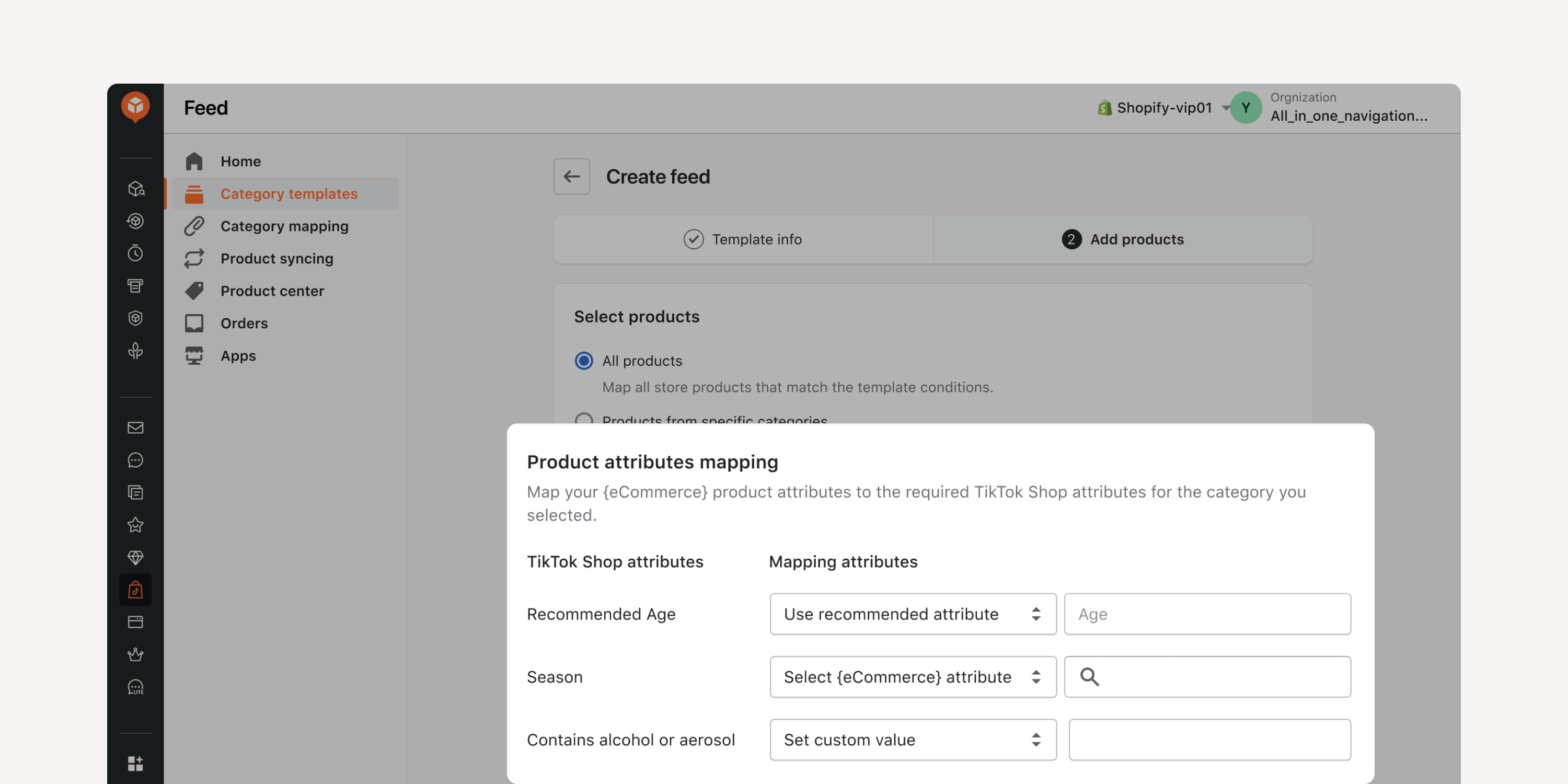Switch to the Template info step
The height and width of the screenshot is (784, 1568).
[x=743, y=239]
